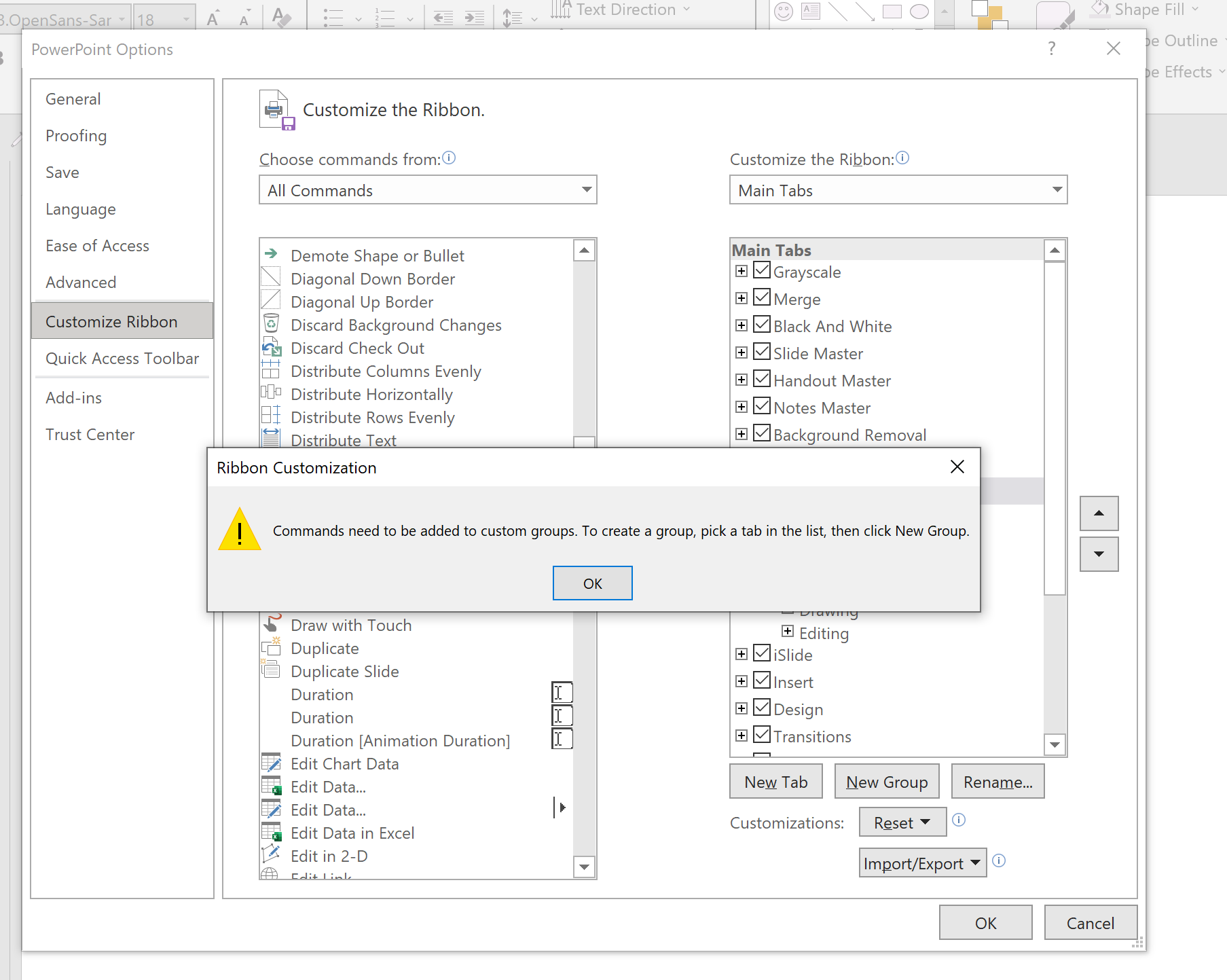The height and width of the screenshot is (980, 1227).
Task: Click the Edit in 2-D icon
Action: tap(271, 854)
